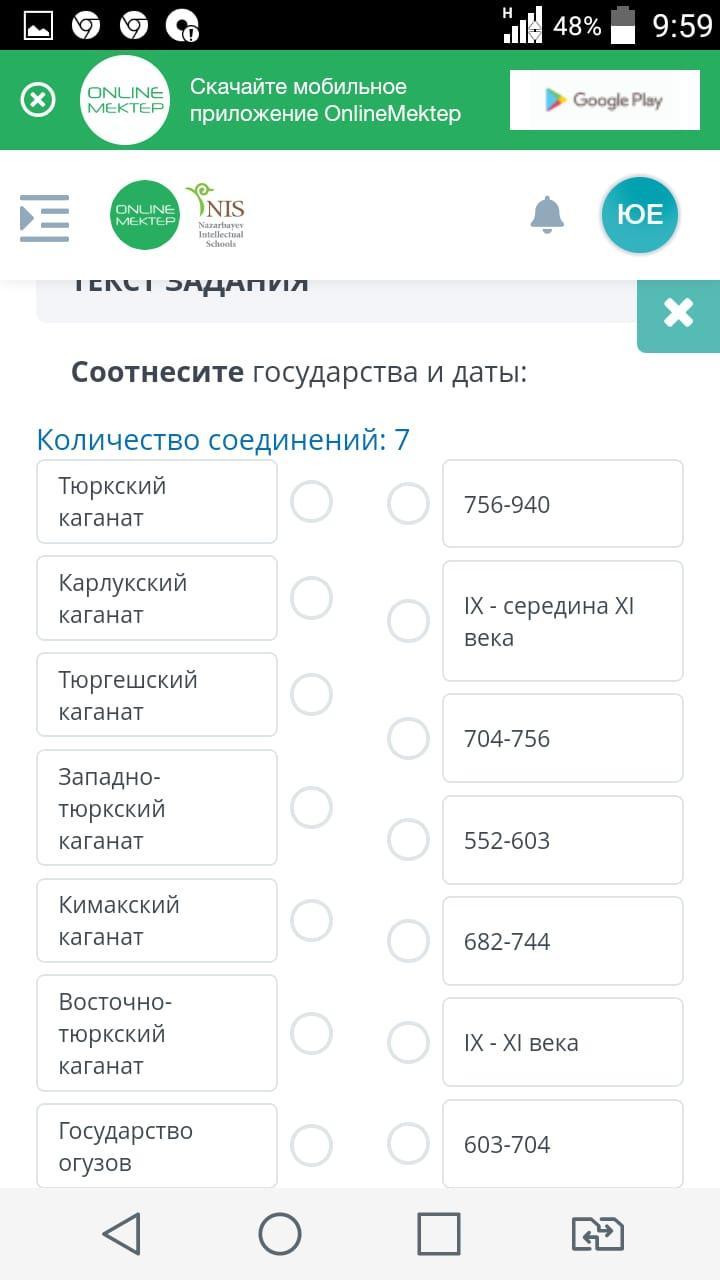Tap the IX - середина XI века box
The width and height of the screenshot is (720, 1280).
click(562, 621)
